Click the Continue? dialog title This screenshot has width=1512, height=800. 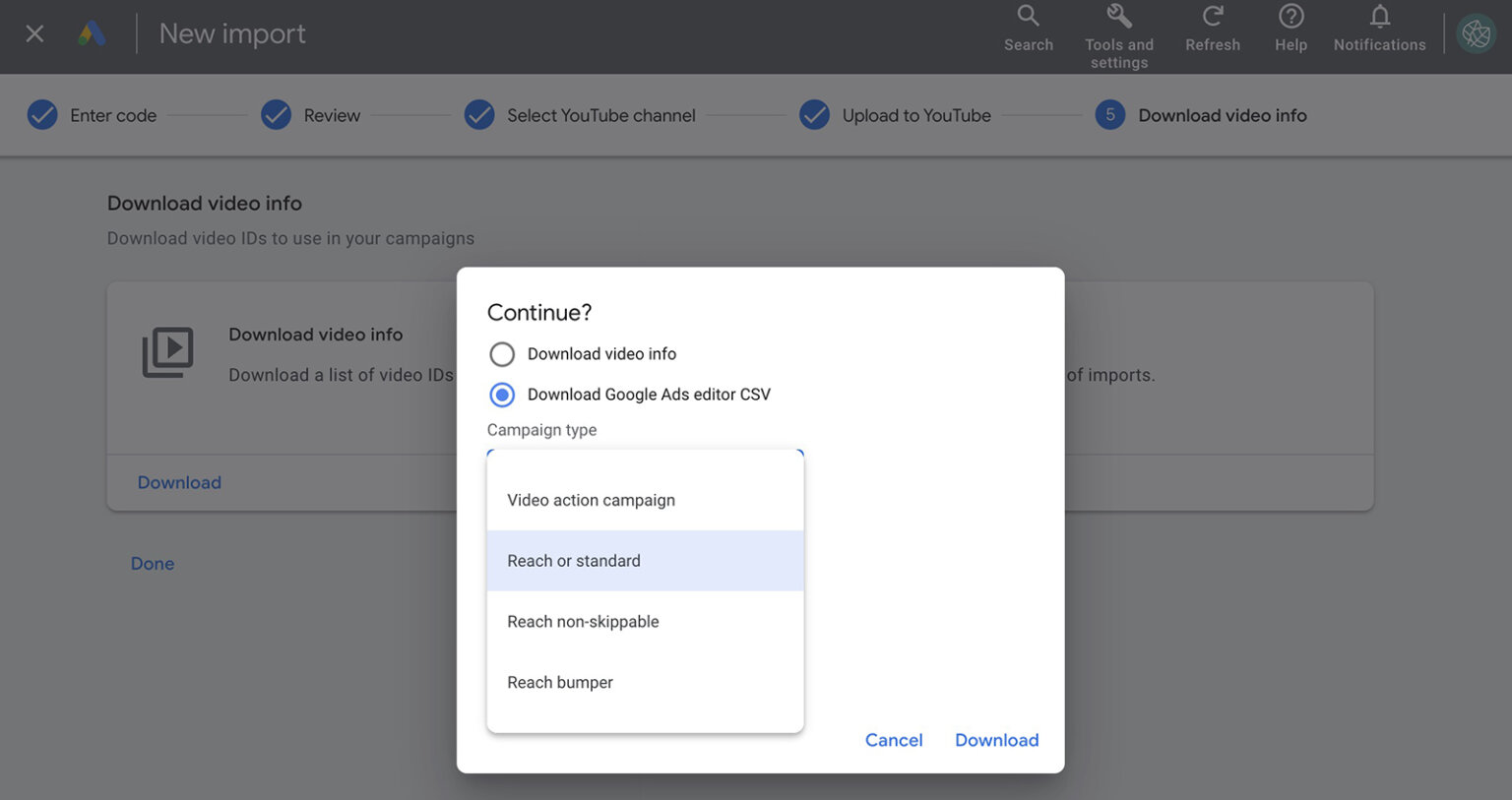(x=539, y=312)
